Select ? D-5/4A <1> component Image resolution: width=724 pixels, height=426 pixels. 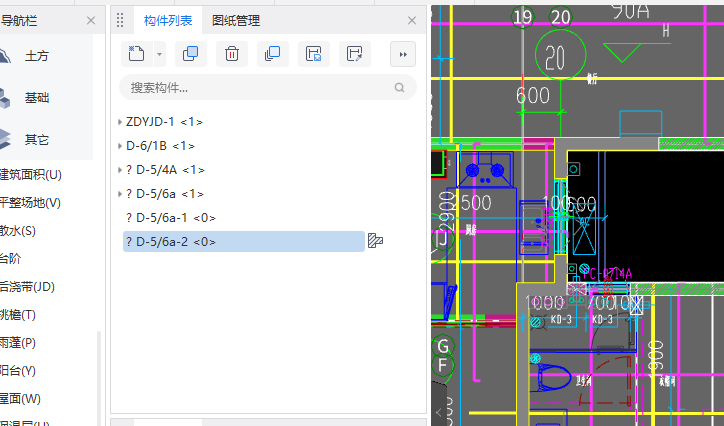click(x=165, y=170)
